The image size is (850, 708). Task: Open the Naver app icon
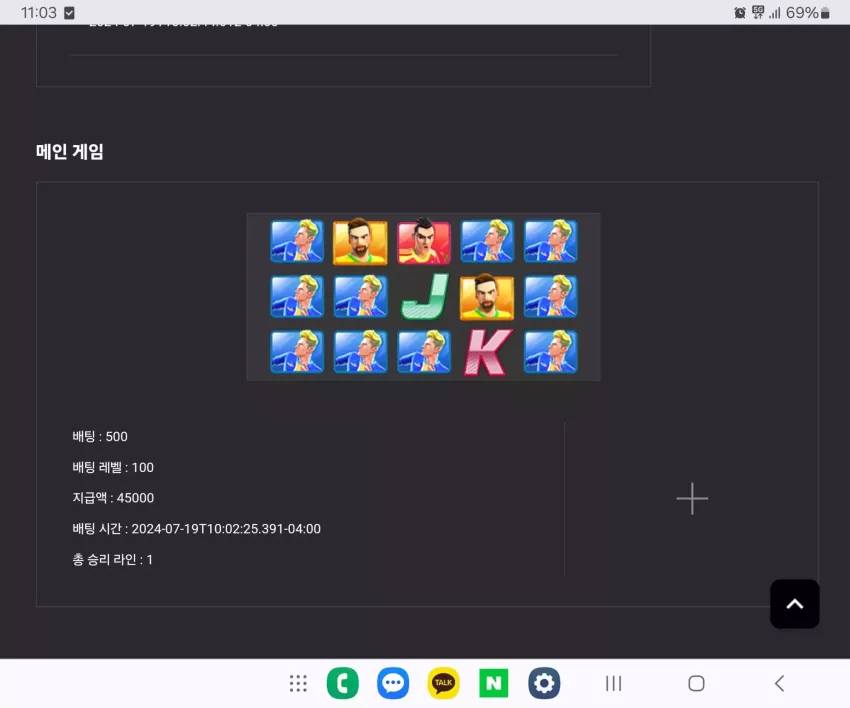tap(493, 683)
